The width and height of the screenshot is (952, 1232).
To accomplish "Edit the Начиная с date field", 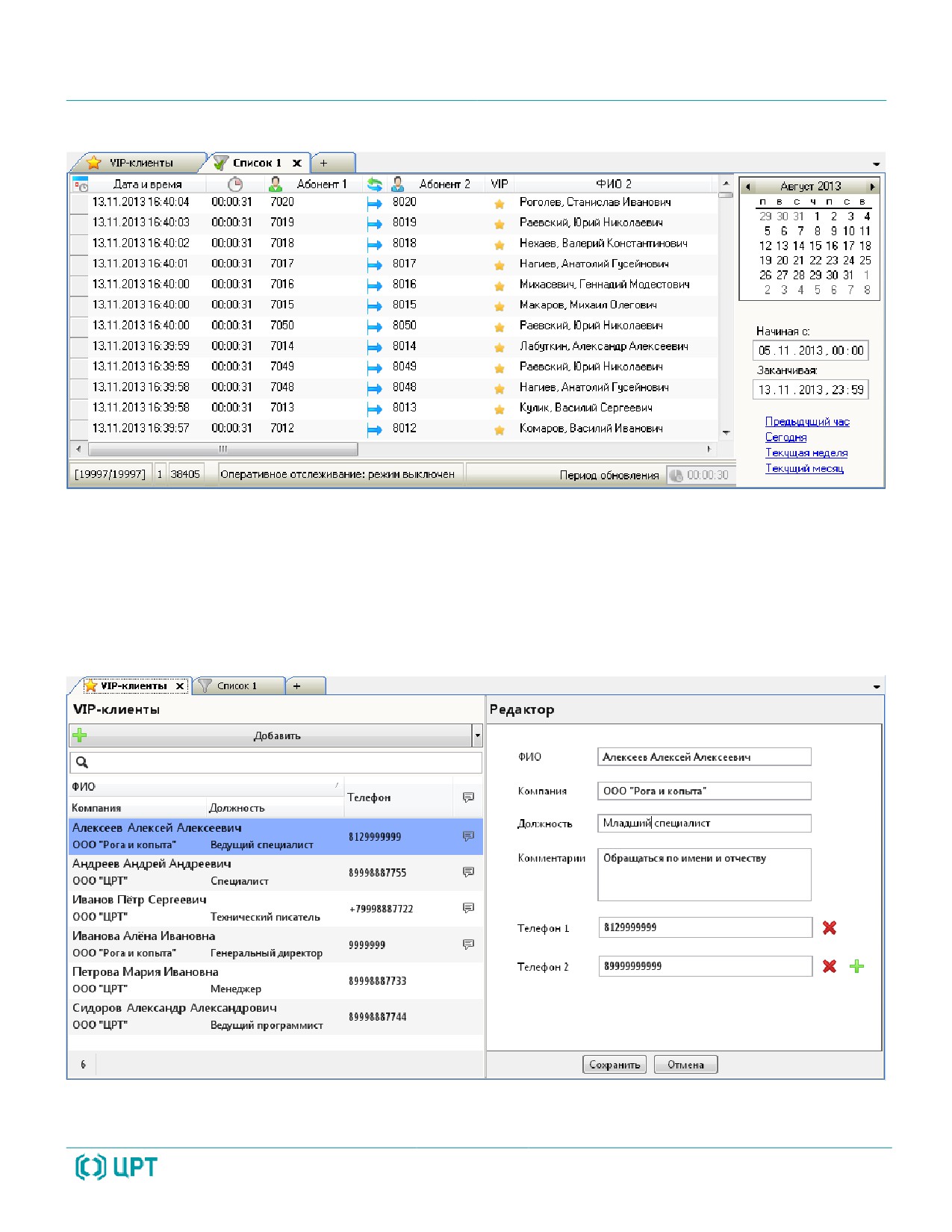I will [810, 350].
